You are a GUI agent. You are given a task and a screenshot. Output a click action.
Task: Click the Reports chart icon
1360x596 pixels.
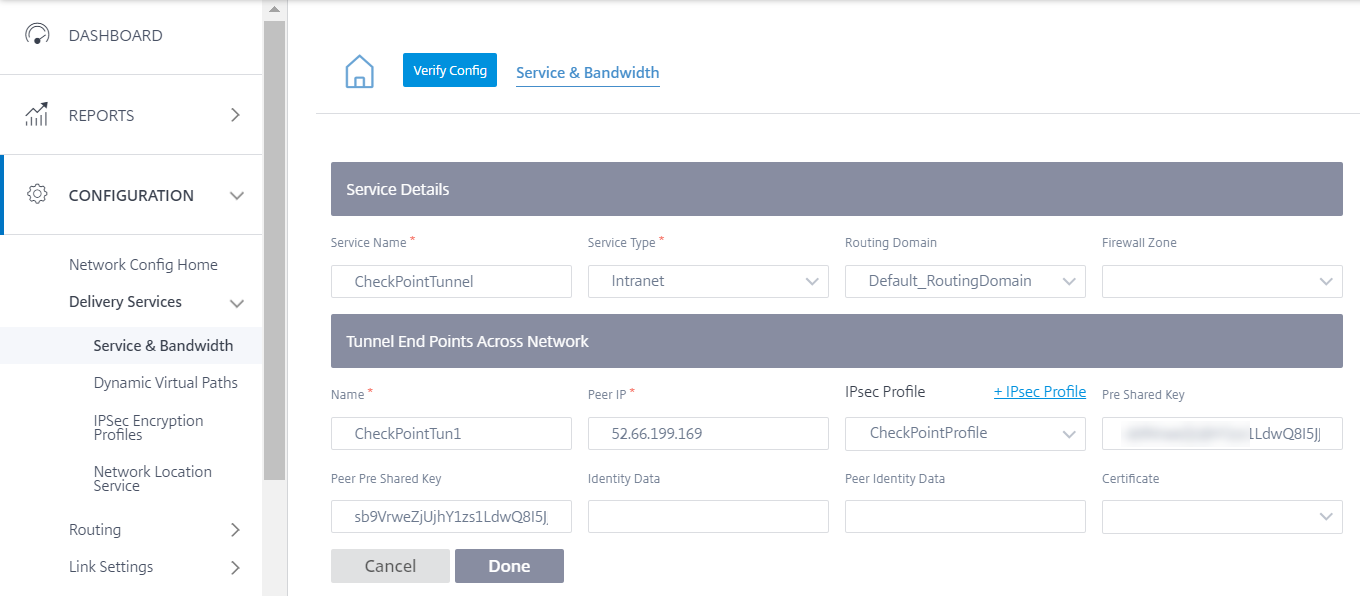(37, 115)
